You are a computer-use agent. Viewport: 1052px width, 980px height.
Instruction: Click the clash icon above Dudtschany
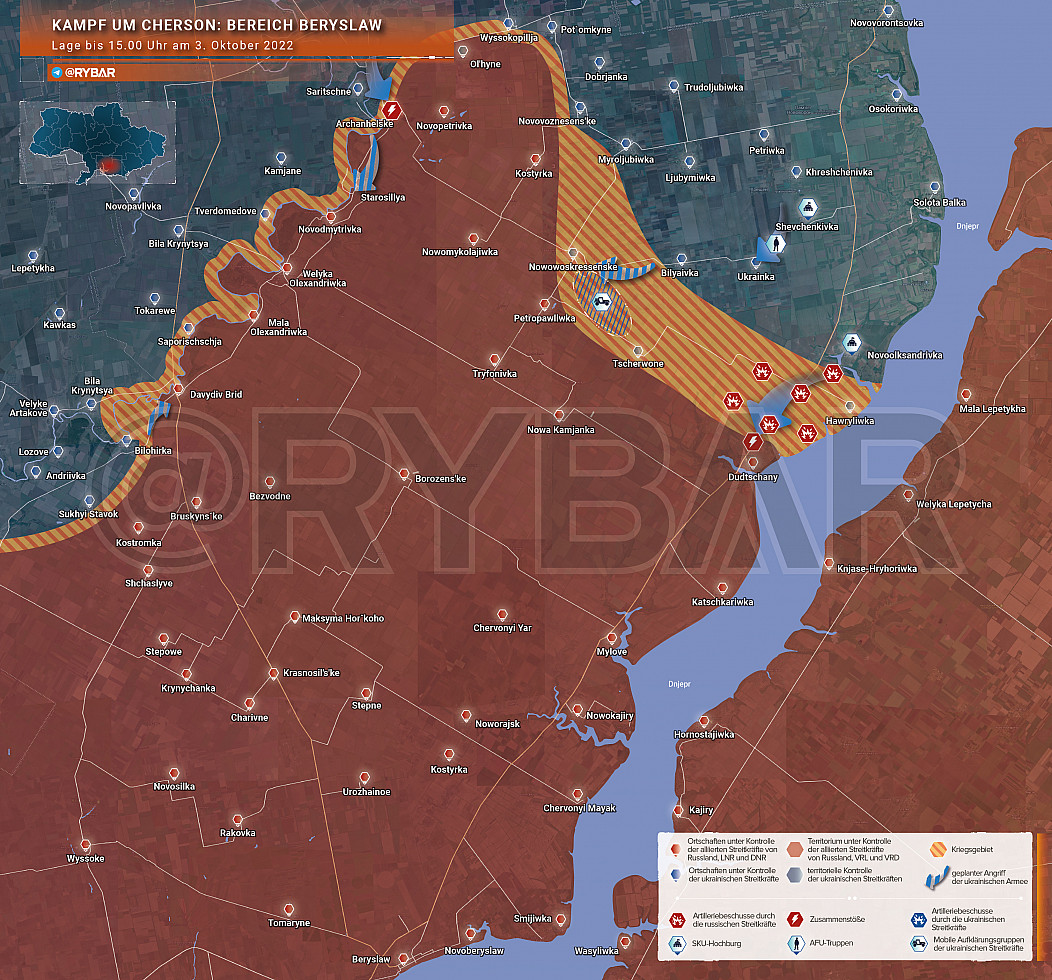point(752,441)
